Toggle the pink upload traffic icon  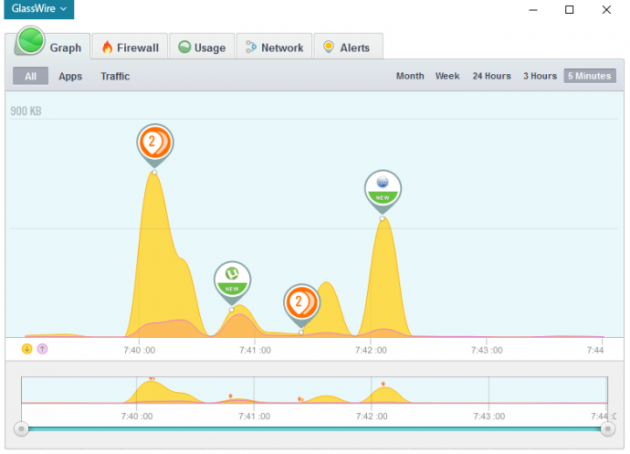[42, 349]
